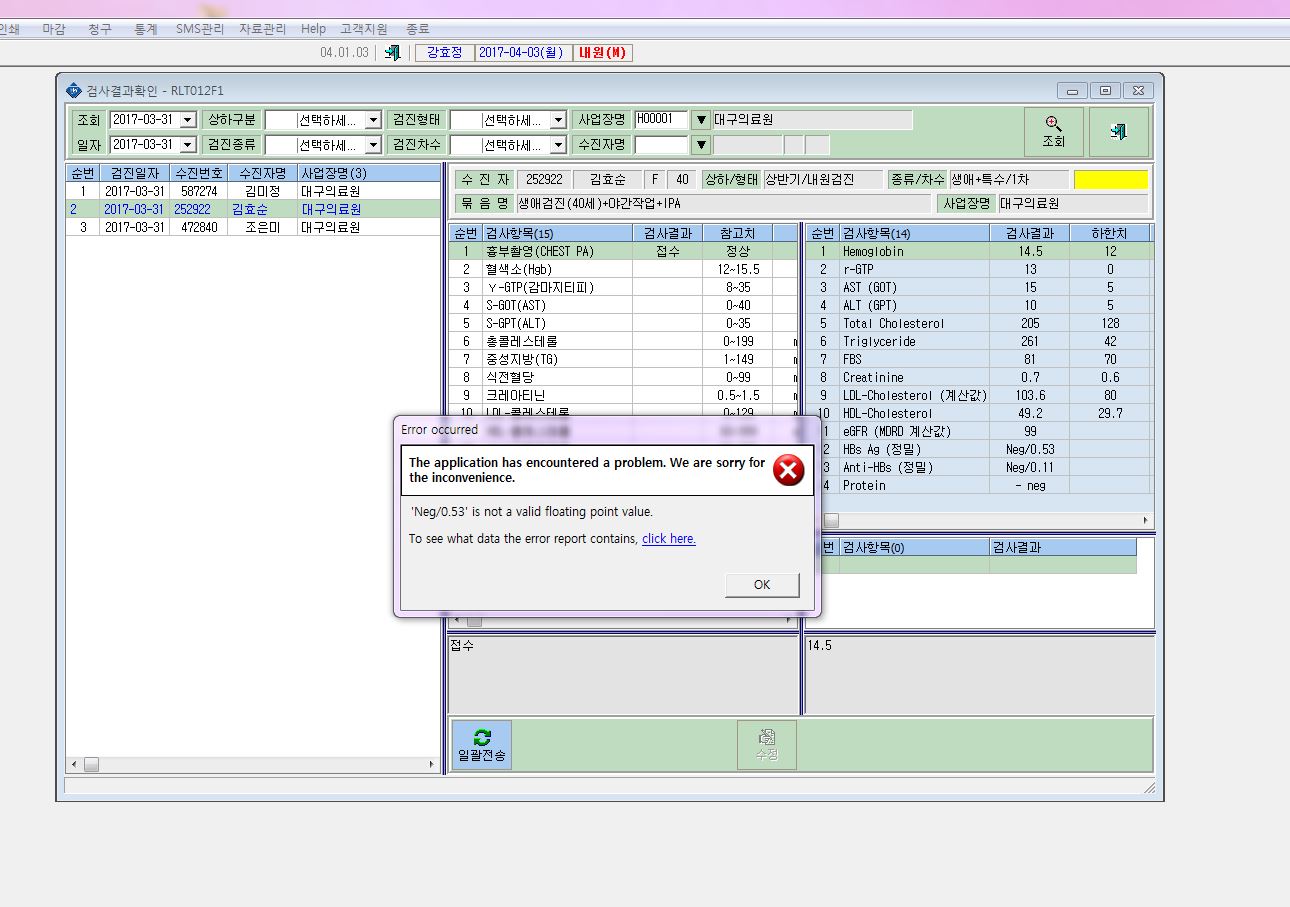The width and height of the screenshot is (1290, 907).
Task: Click OK in the error dialog
Action: click(x=762, y=585)
